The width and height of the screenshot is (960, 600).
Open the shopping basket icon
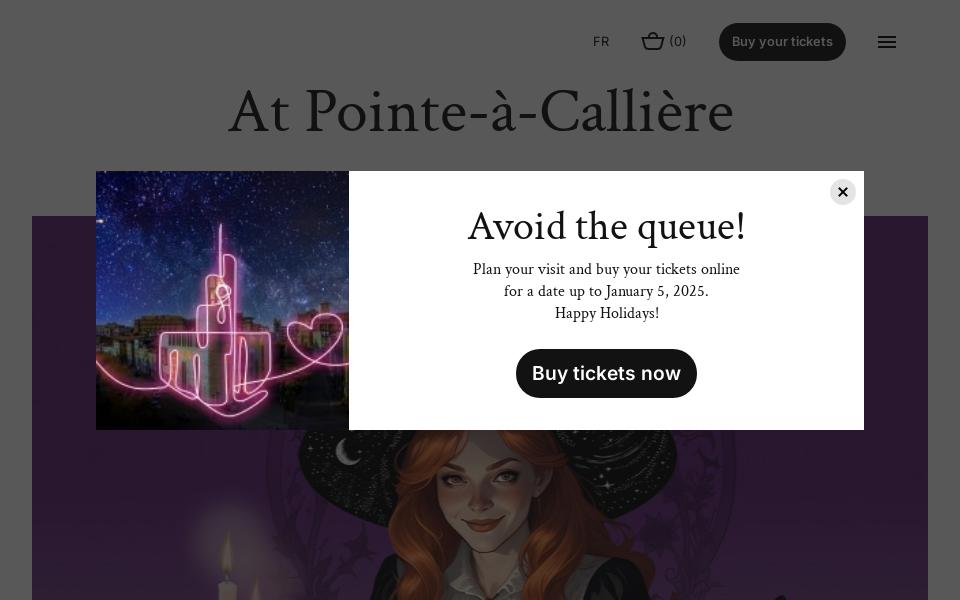click(x=653, y=41)
